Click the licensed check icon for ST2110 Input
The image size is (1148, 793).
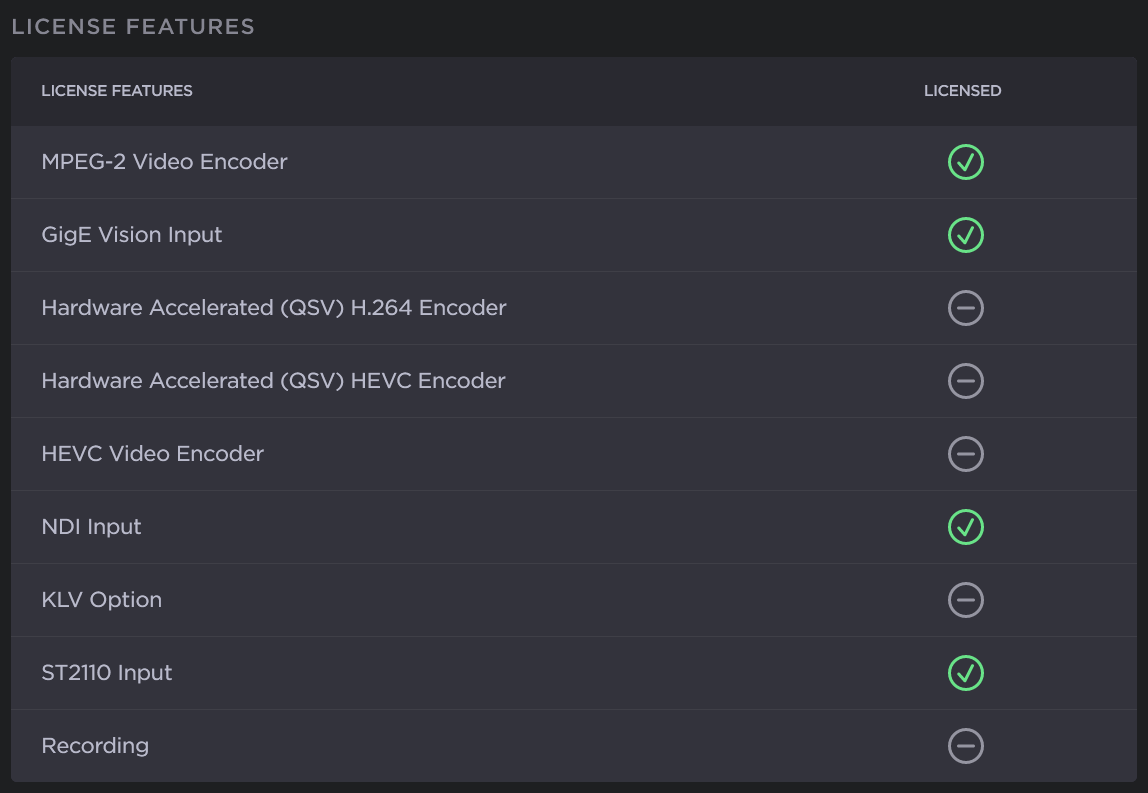point(966,673)
